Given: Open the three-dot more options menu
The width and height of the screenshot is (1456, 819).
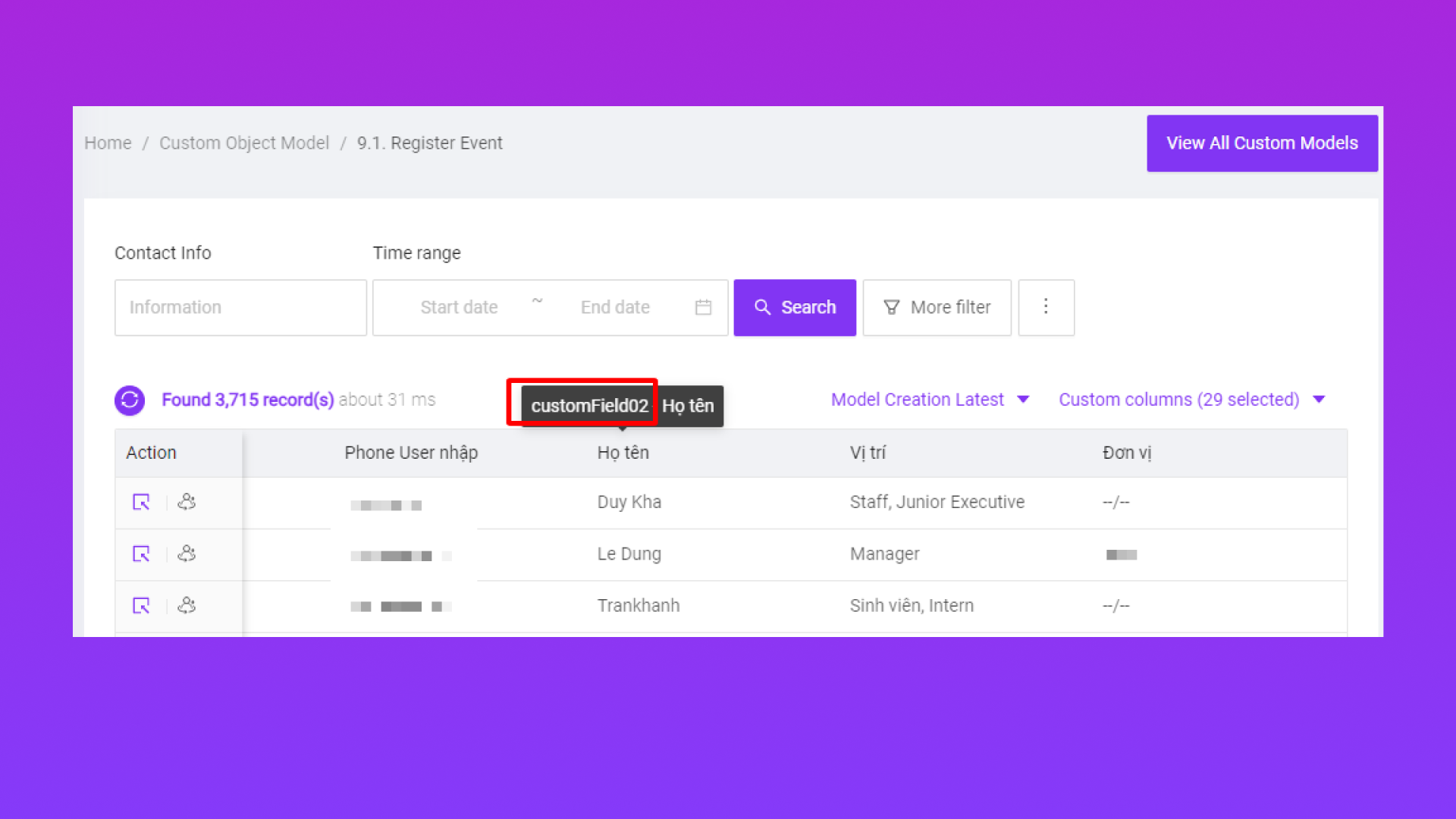Looking at the screenshot, I should [1046, 307].
